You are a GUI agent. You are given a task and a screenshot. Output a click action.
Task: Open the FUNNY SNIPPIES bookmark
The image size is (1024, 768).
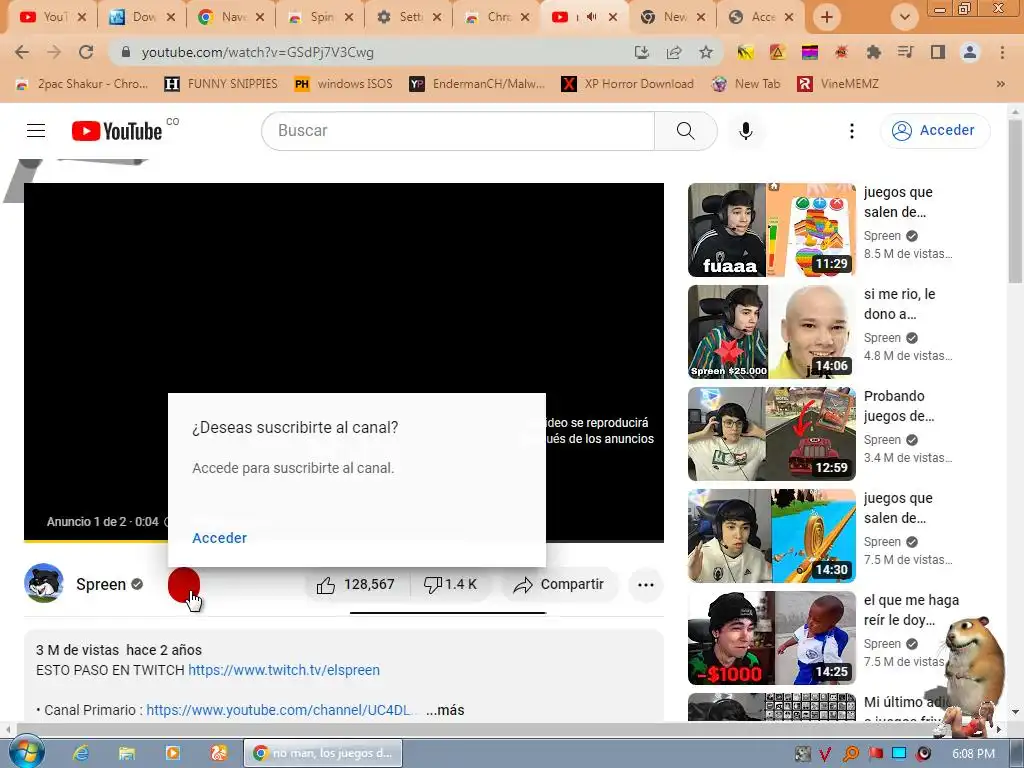click(221, 84)
